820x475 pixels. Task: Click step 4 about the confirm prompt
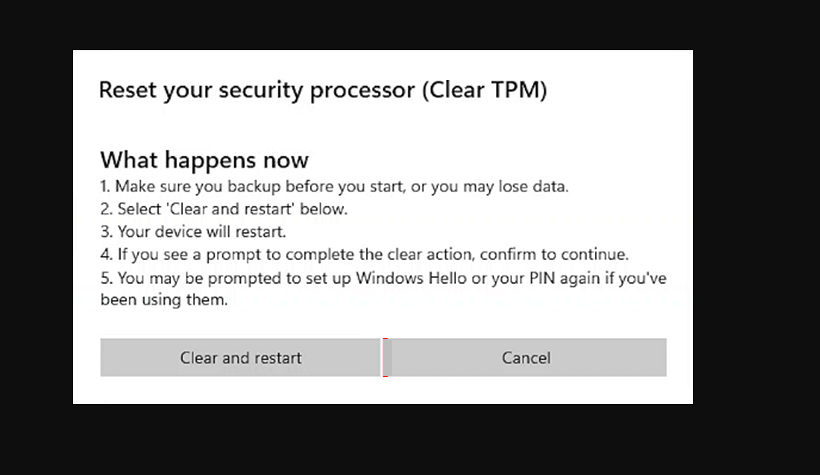[x=365, y=255]
